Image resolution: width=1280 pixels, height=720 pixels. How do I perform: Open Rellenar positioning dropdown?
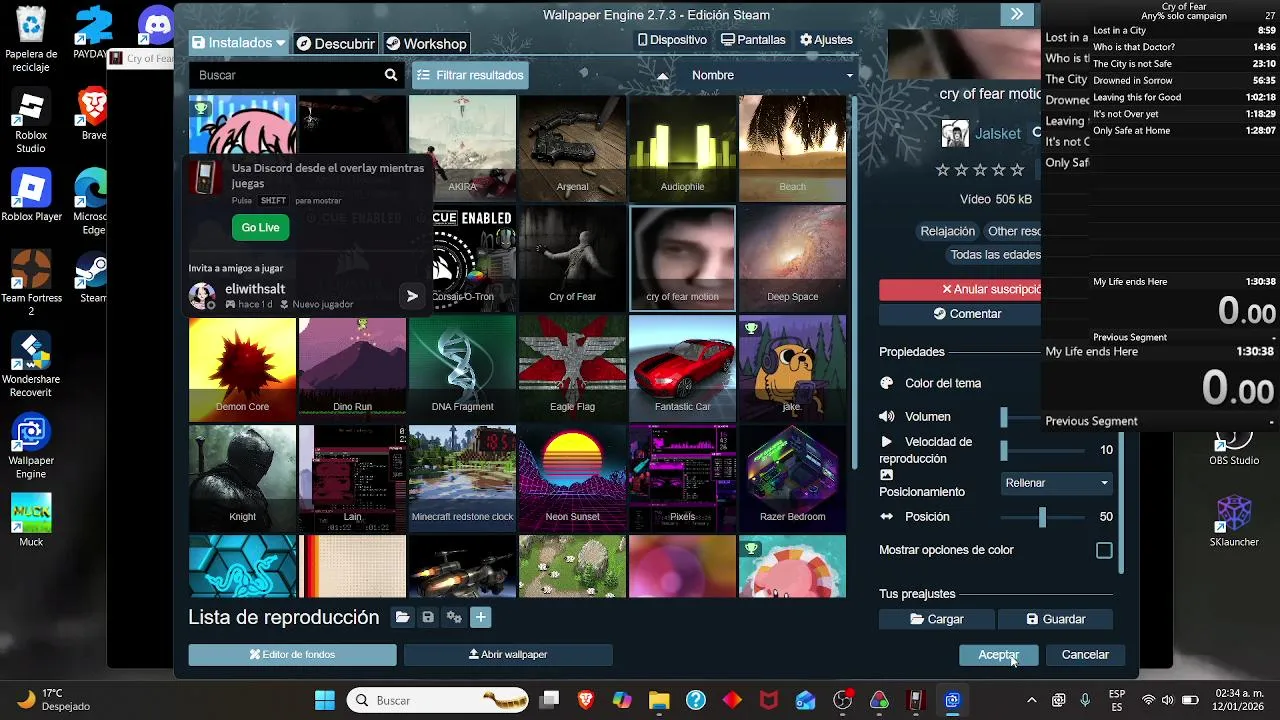coord(1057,483)
